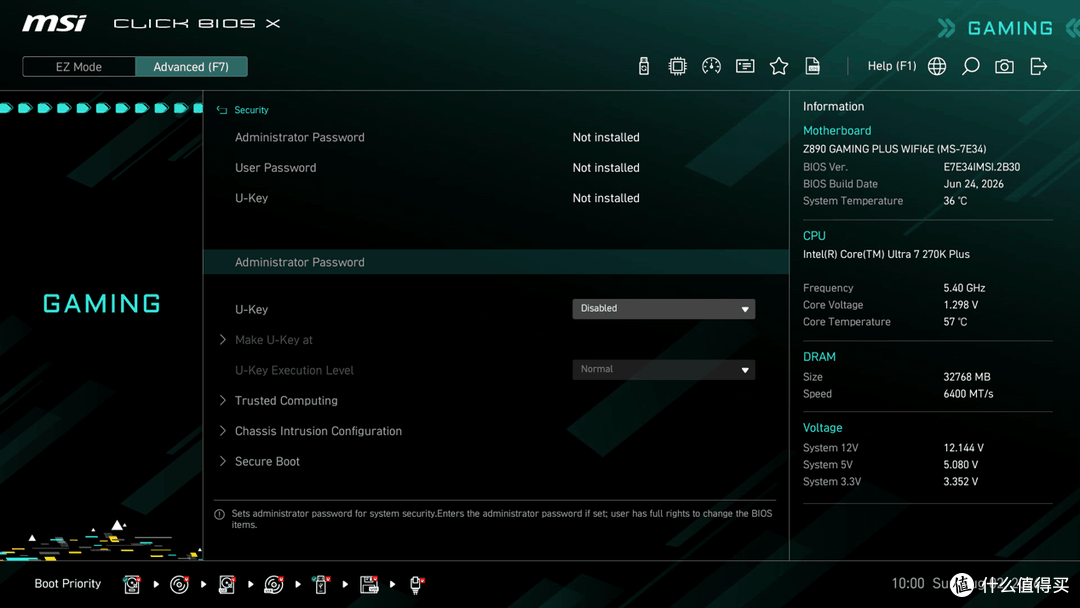This screenshot has width=1080, height=608.
Task: Select the USB hard disk boot icon
Action: tap(227, 585)
